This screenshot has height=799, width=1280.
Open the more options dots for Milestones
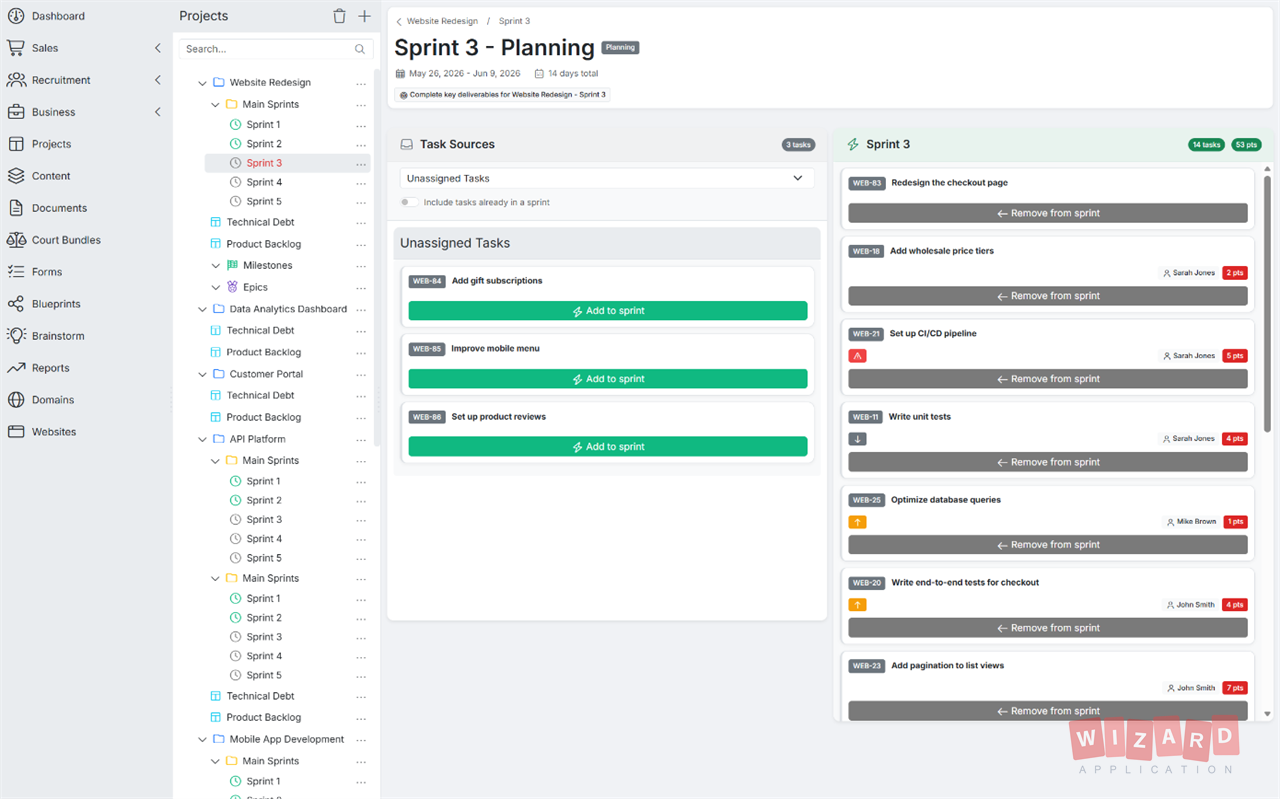[361, 266]
